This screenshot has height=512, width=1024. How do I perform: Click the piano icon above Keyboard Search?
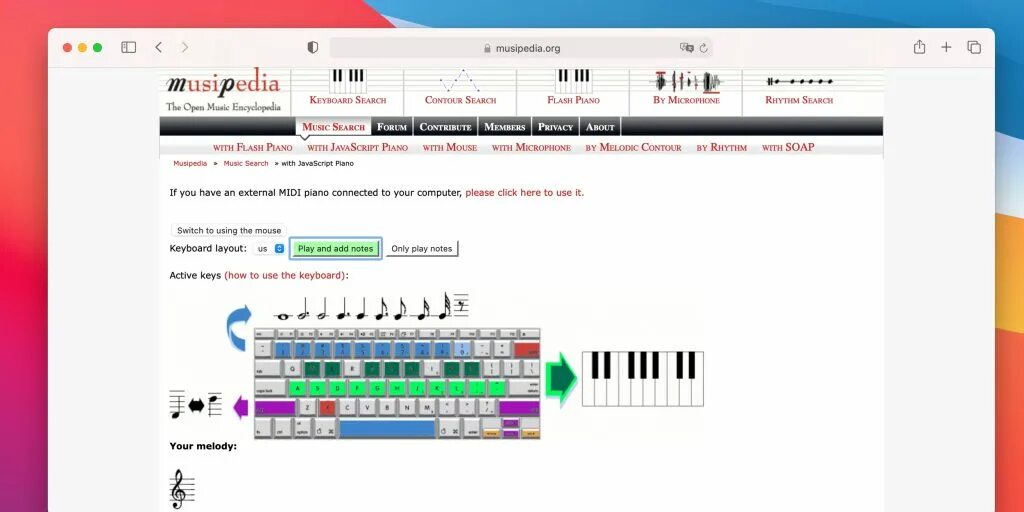point(347,82)
